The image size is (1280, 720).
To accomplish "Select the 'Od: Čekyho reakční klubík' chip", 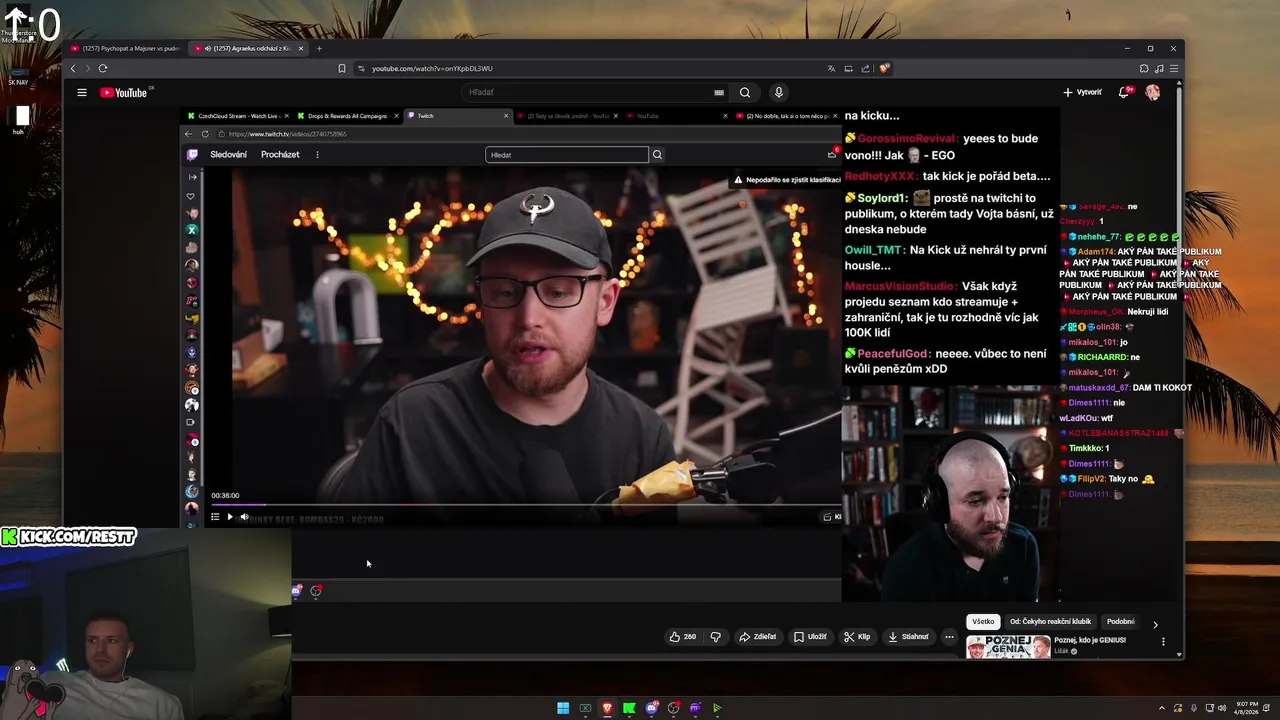I will coord(1050,621).
